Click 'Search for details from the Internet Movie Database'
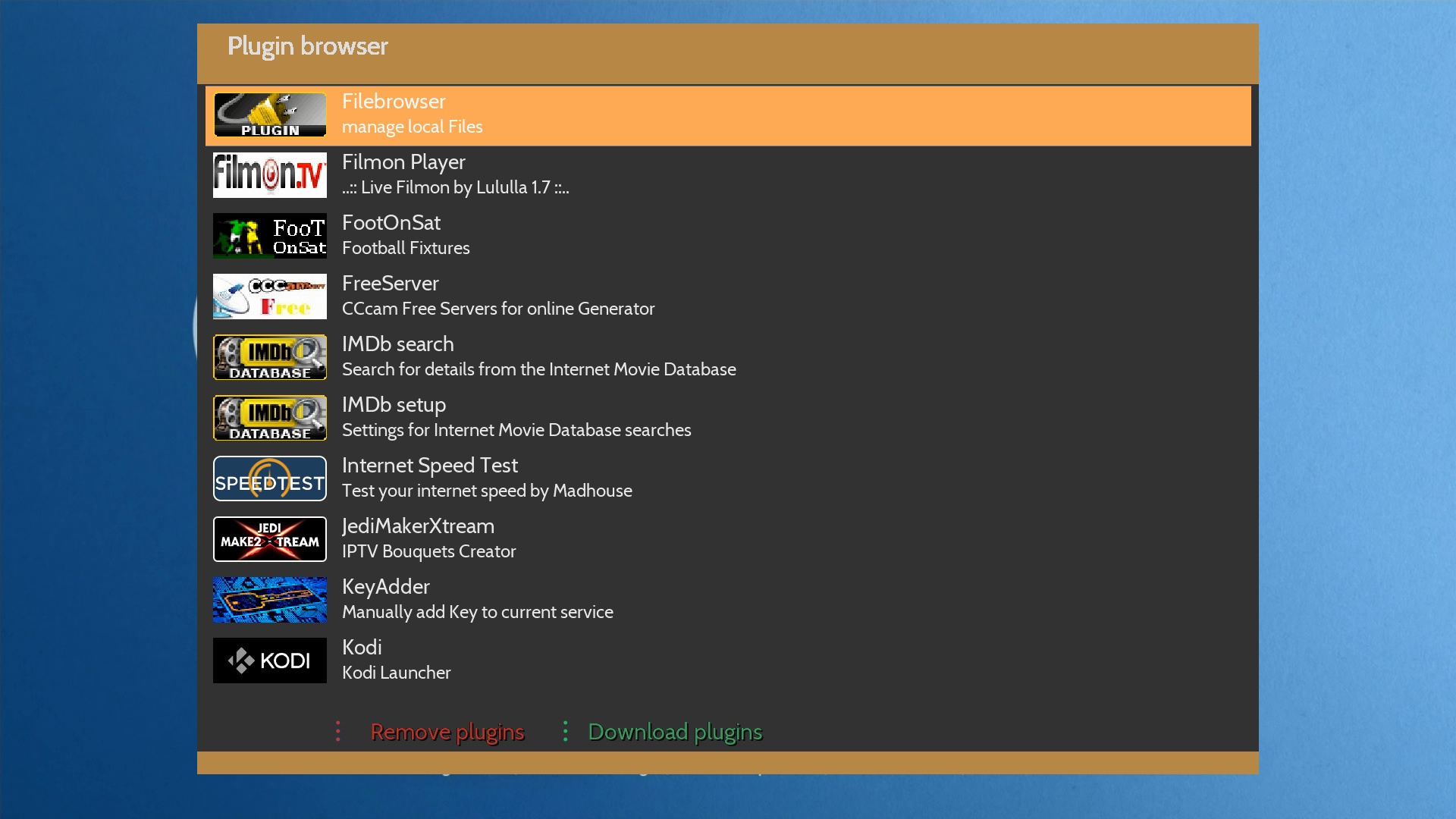The width and height of the screenshot is (1456, 819). coord(539,369)
